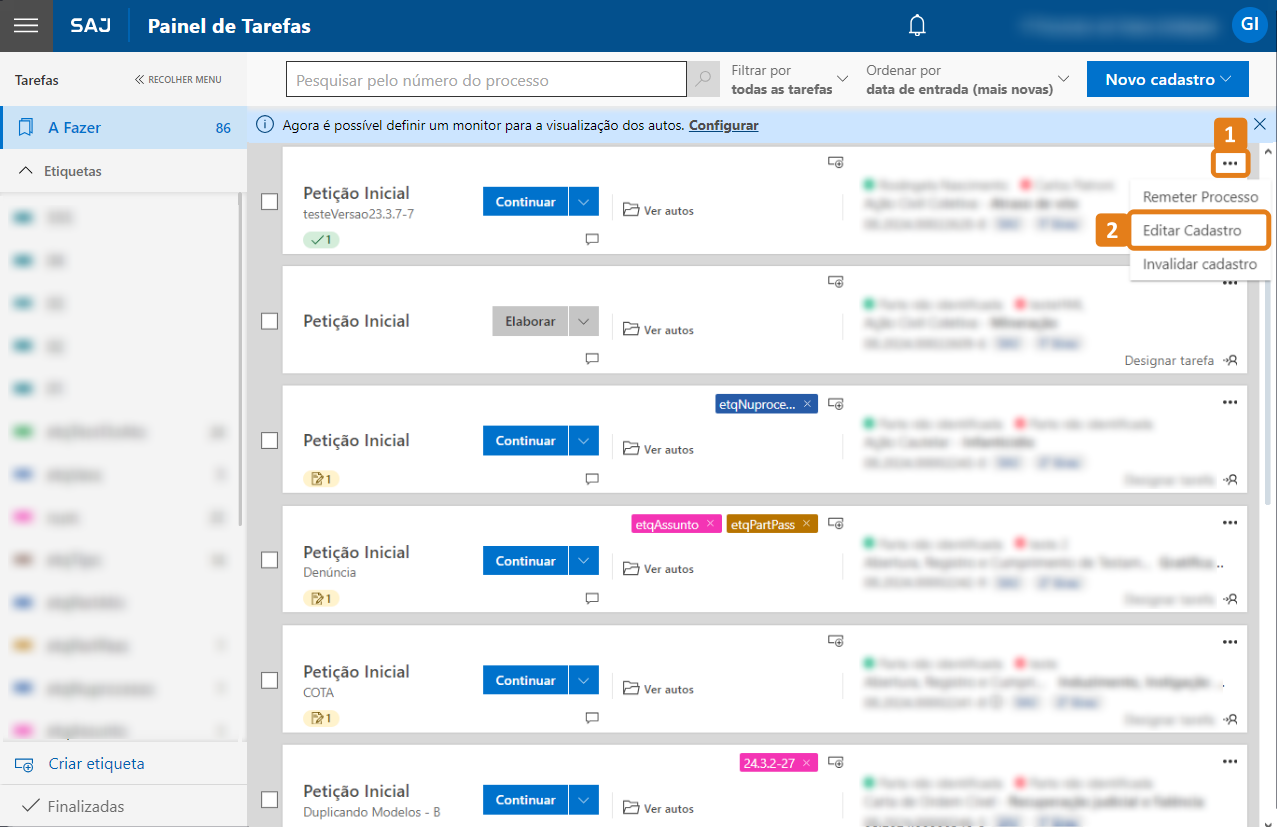
Task: Click comment icon on testeVersao23.3.7-7 task
Action: click(592, 239)
